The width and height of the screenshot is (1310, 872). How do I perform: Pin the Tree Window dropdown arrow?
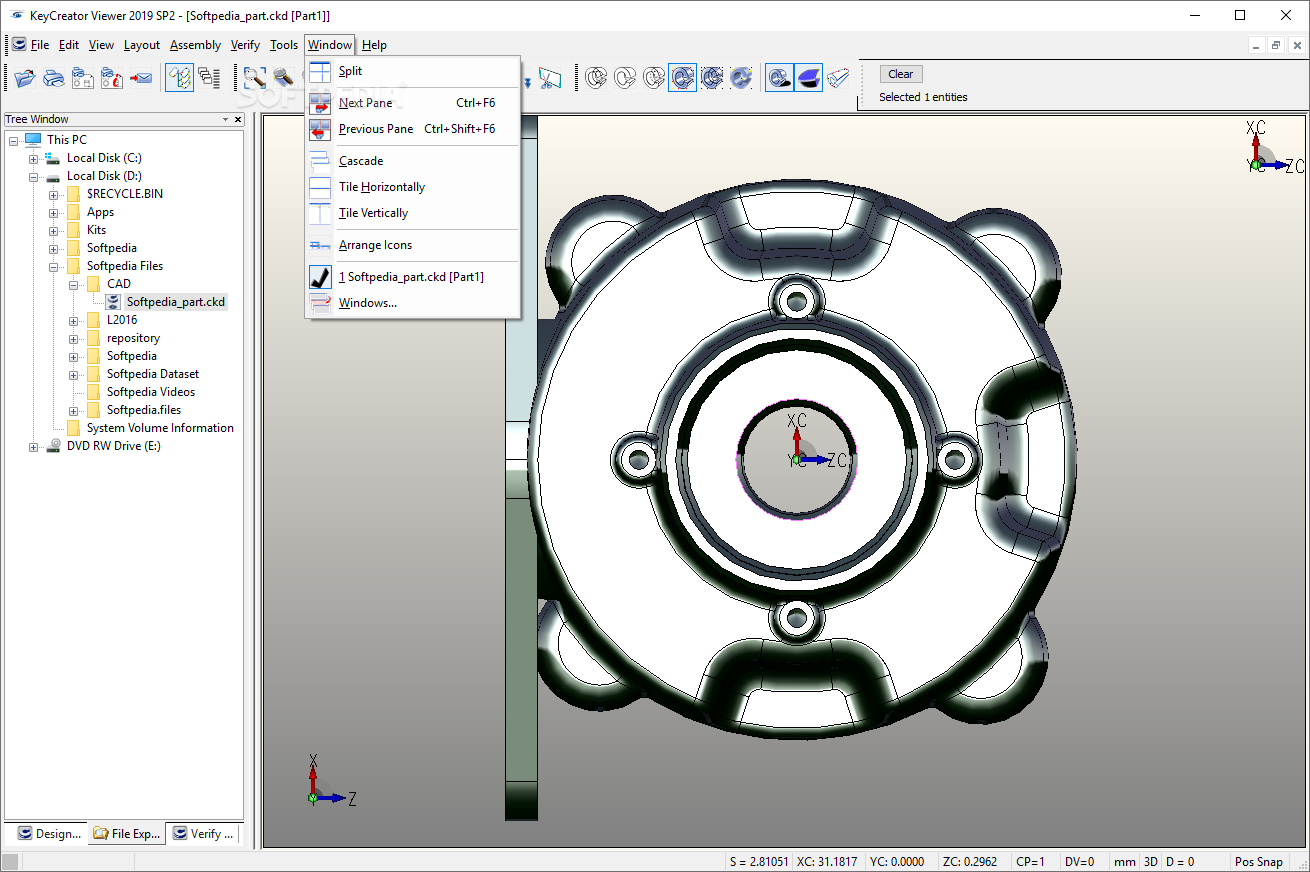pos(226,119)
